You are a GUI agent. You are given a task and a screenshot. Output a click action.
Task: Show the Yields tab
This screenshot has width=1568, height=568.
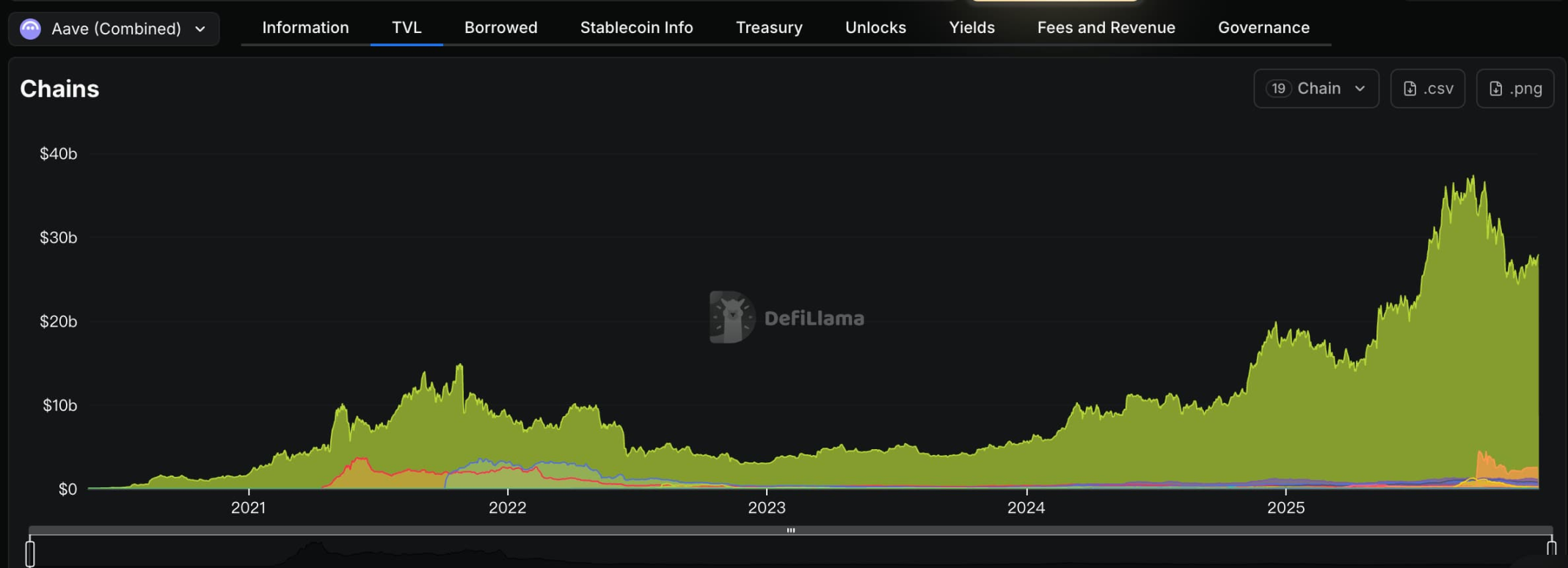(971, 28)
